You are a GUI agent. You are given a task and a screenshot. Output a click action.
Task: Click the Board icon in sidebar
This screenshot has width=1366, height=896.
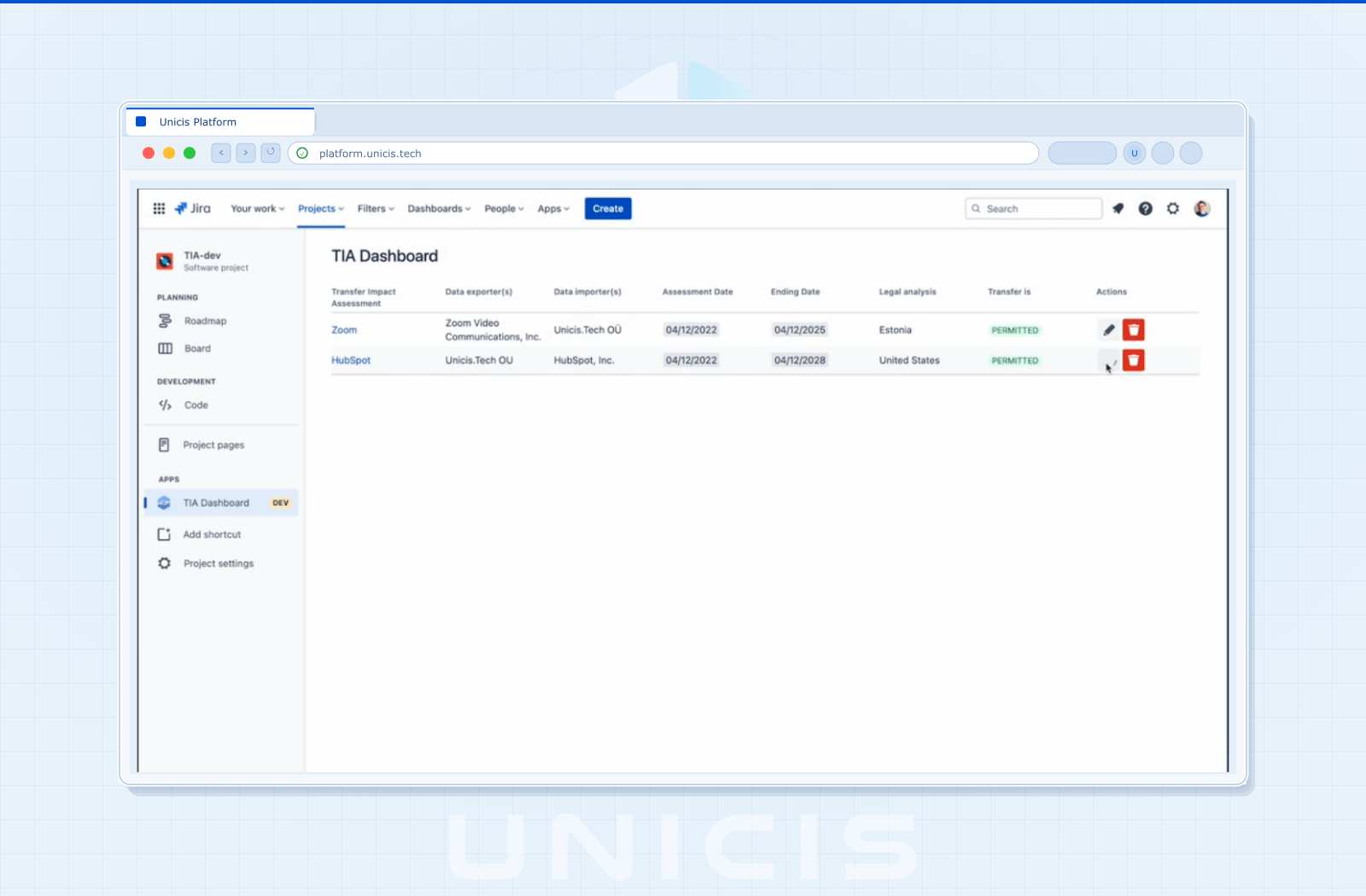pyautogui.click(x=166, y=348)
